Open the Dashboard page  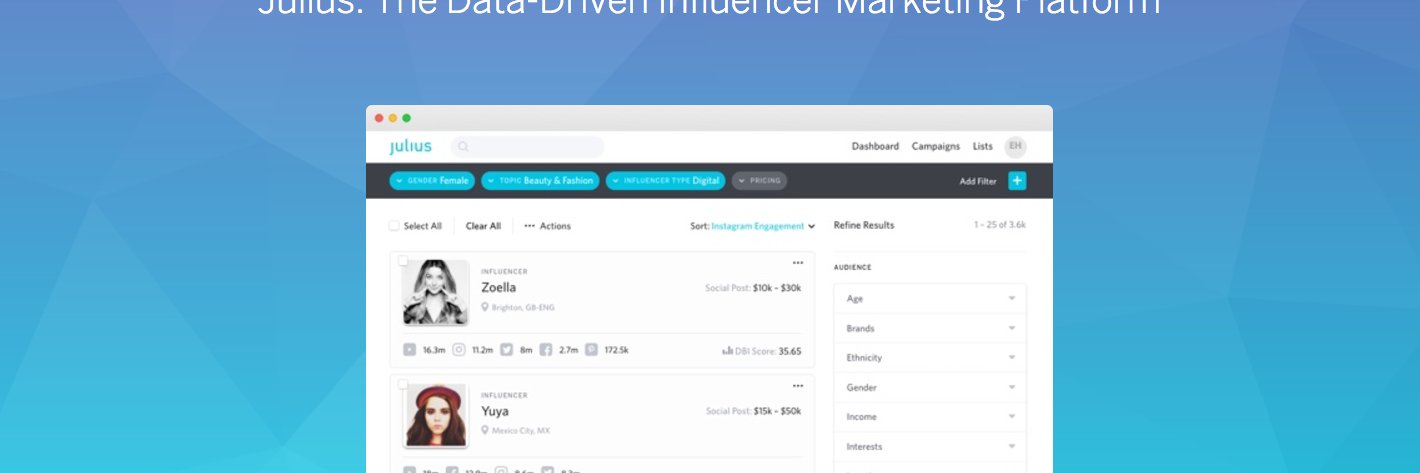(875, 146)
